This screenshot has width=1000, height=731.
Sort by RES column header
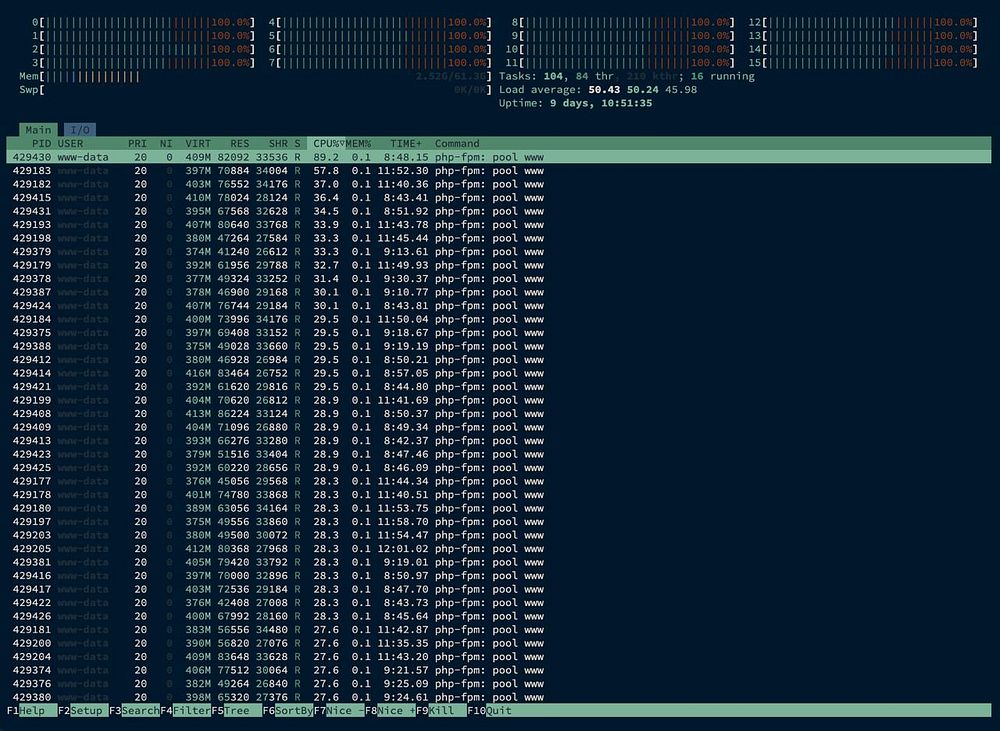(240, 144)
